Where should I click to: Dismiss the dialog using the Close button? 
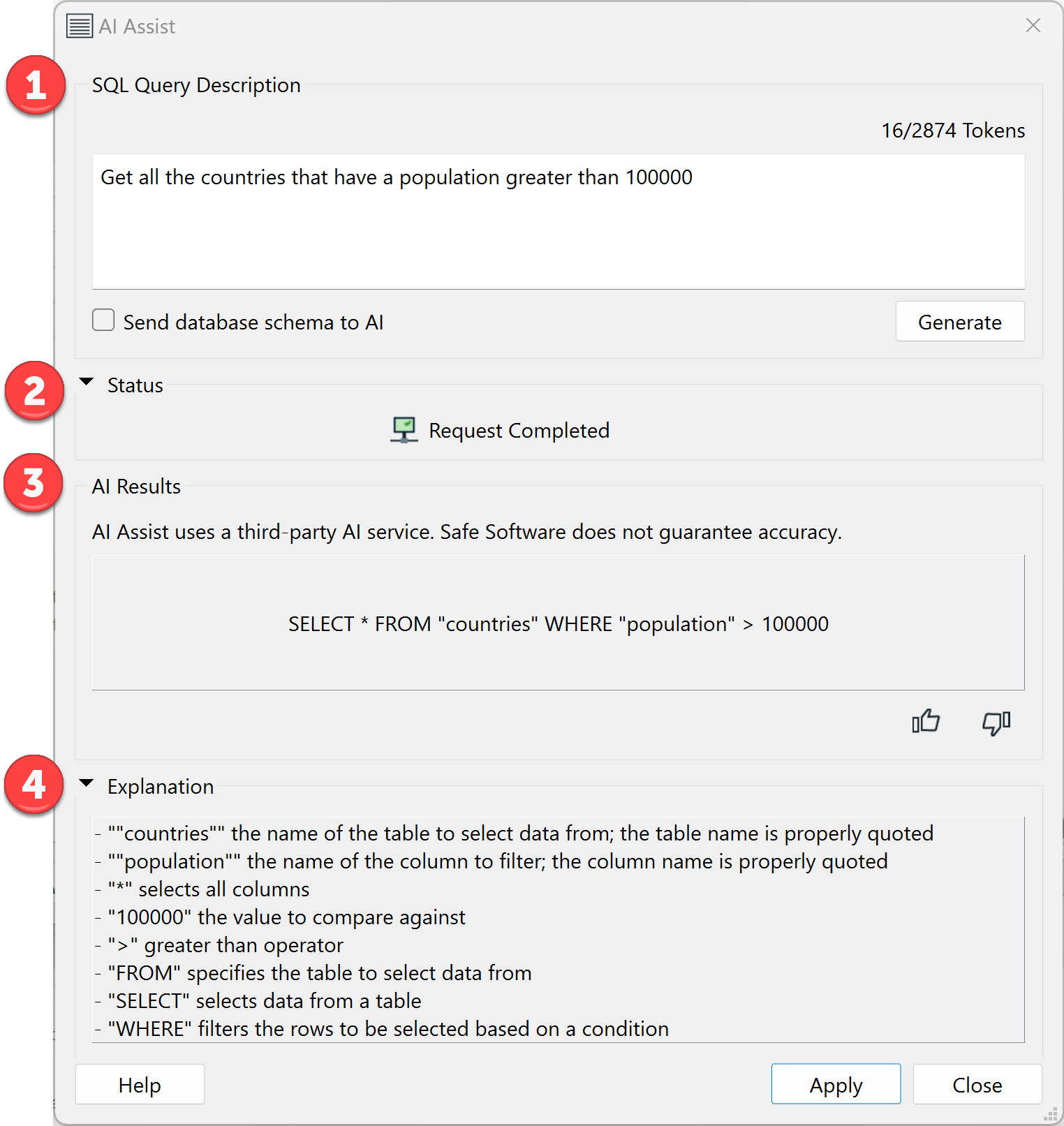[x=977, y=1085]
